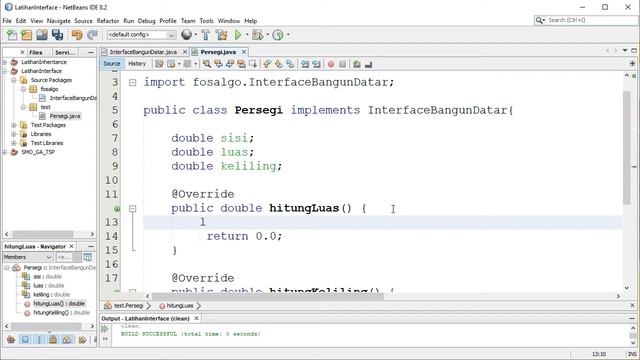Click the Undo toolbar icon
Image resolution: width=640 pixels, height=360 pixels.
[x=77, y=35]
